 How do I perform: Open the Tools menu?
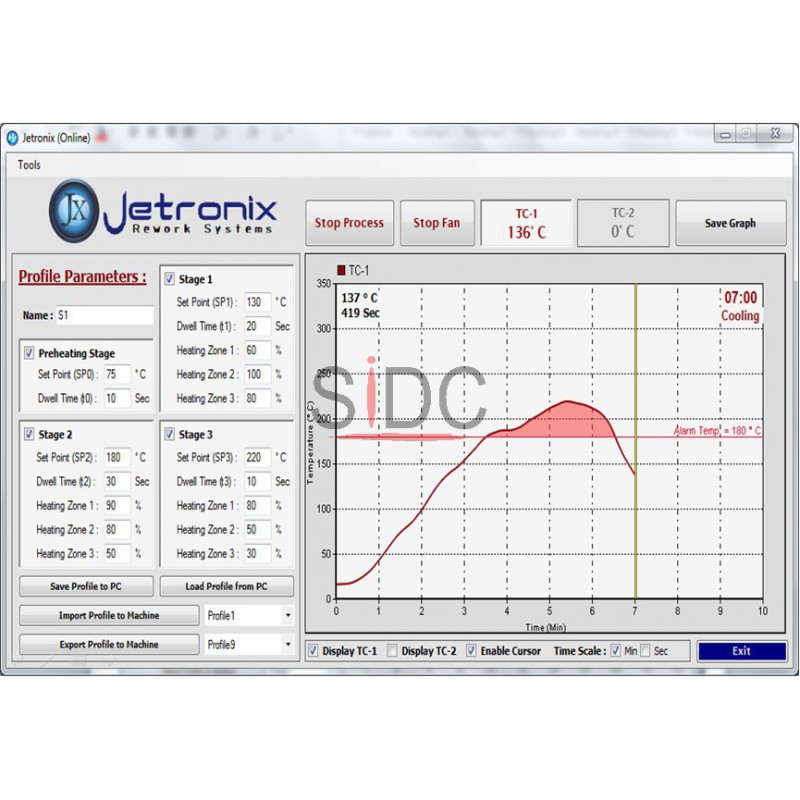[x=29, y=165]
